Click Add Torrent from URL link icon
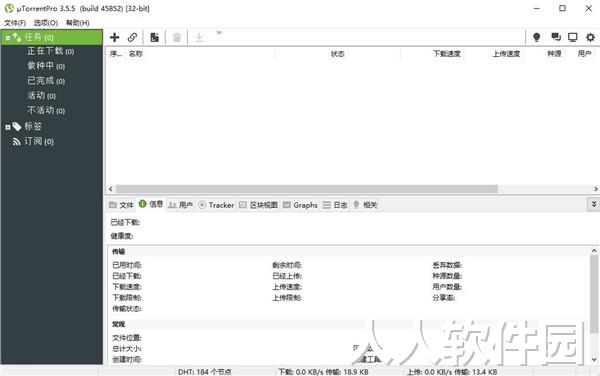600x376 pixels. (132, 37)
